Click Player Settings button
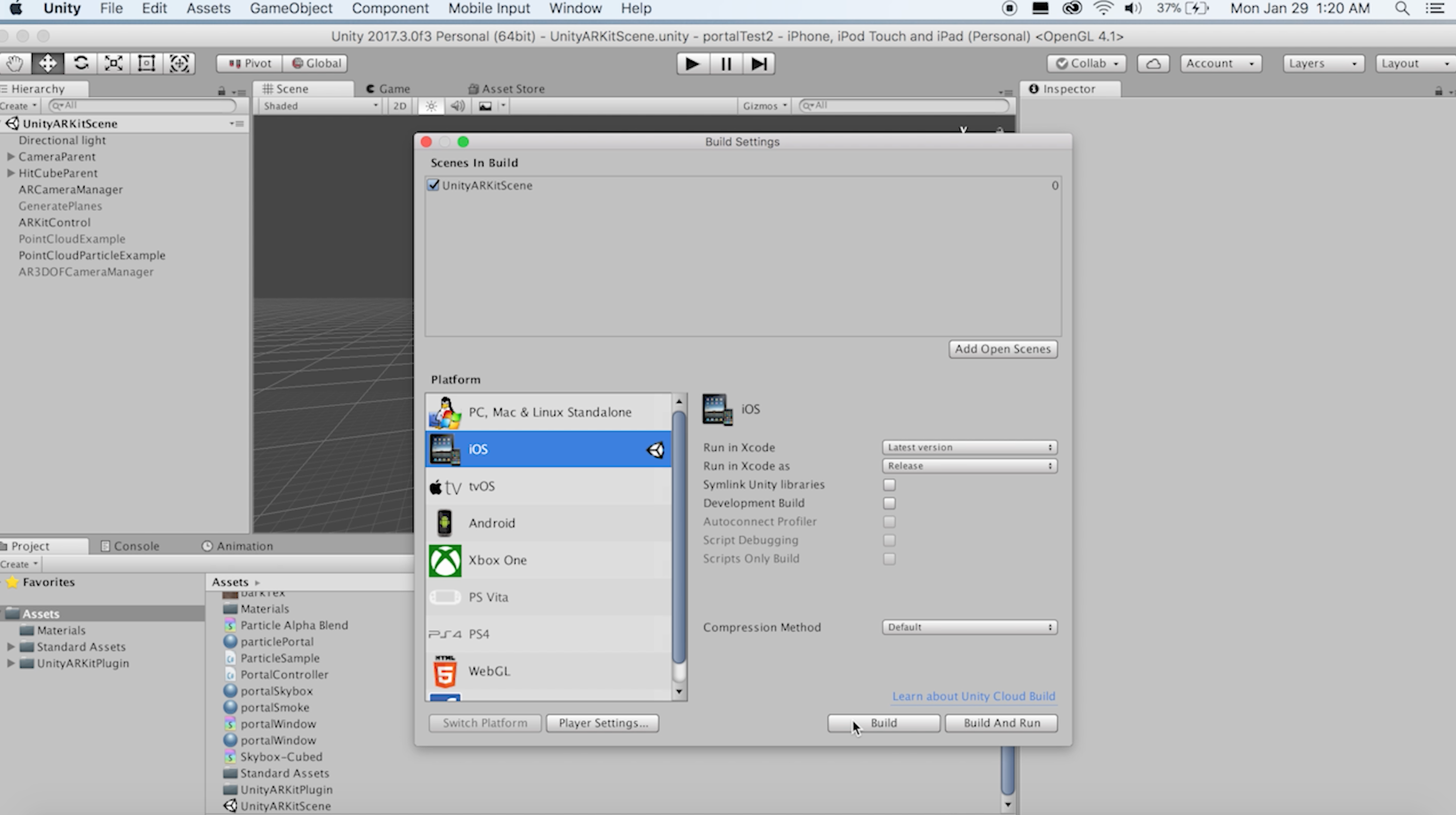The width and height of the screenshot is (1456, 815). (601, 722)
